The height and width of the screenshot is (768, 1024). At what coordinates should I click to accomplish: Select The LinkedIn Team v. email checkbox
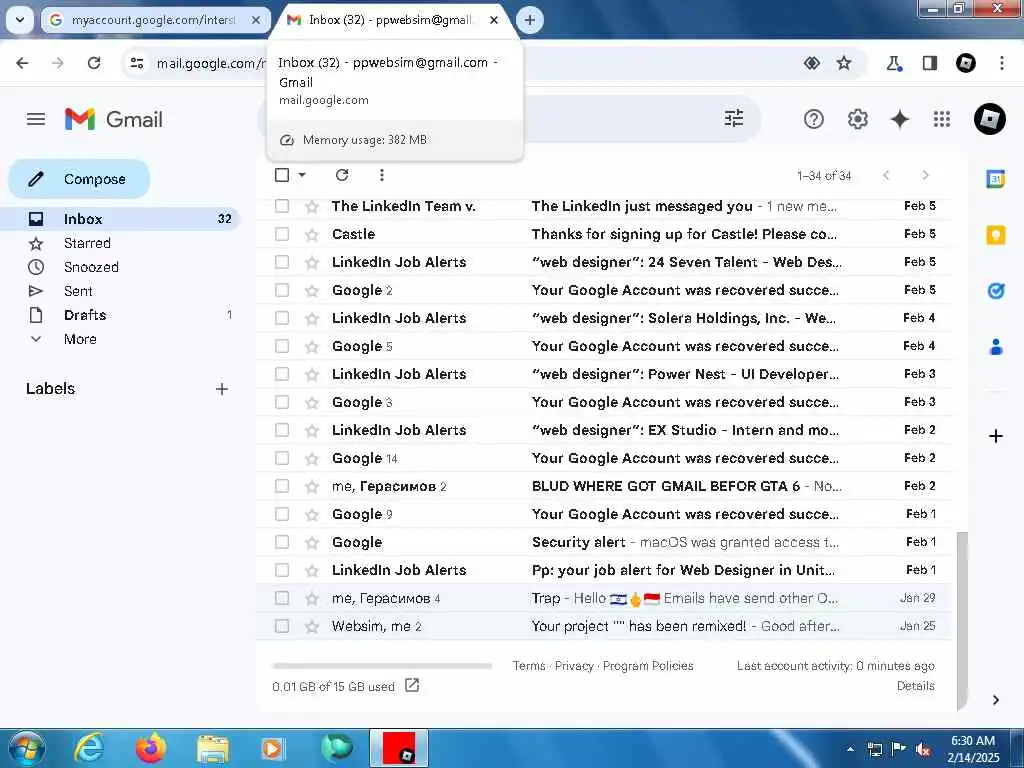pyautogui.click(x=281, y=206)
